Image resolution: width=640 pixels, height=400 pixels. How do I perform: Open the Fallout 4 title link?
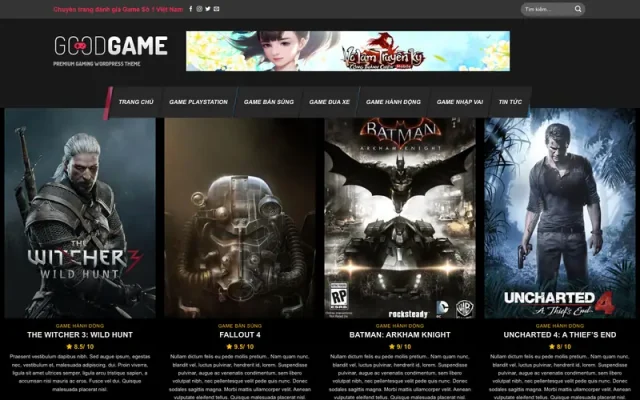click(240, 335)
